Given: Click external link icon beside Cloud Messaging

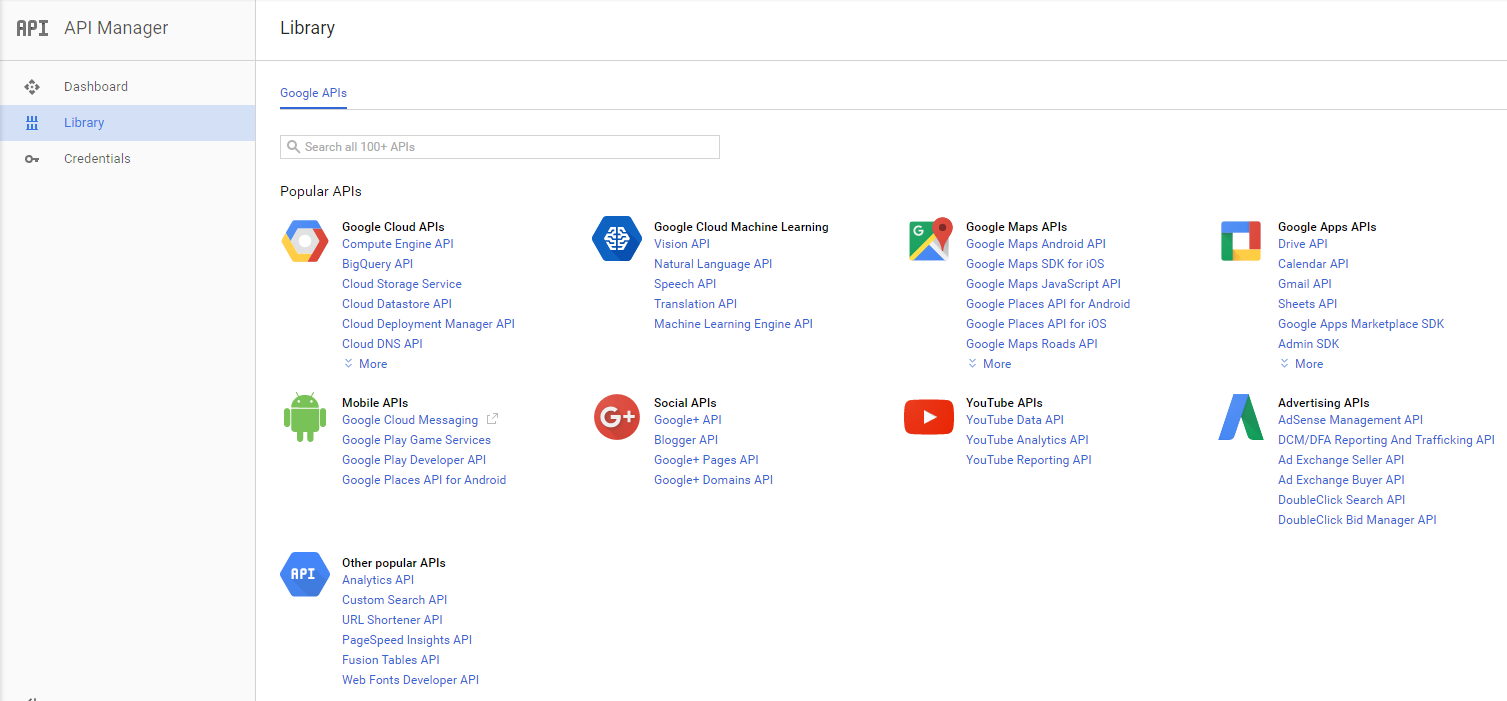Looking at the screenshot, I should [492, 420].
